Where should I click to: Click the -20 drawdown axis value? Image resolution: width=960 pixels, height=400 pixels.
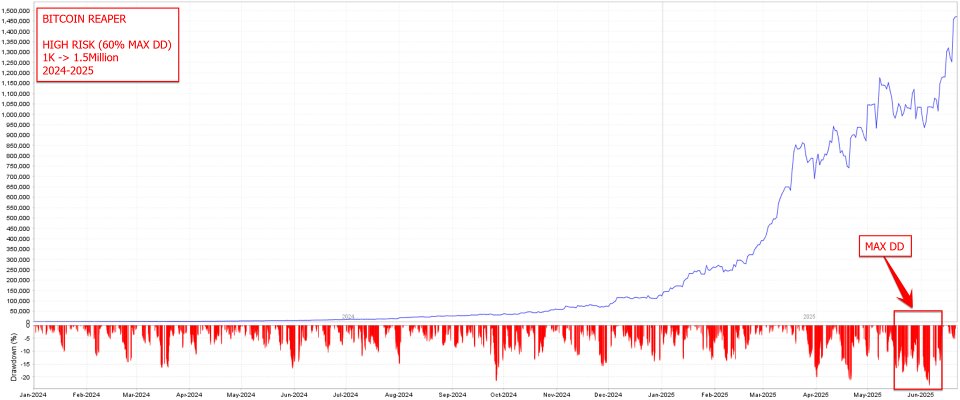click(26, 378)
